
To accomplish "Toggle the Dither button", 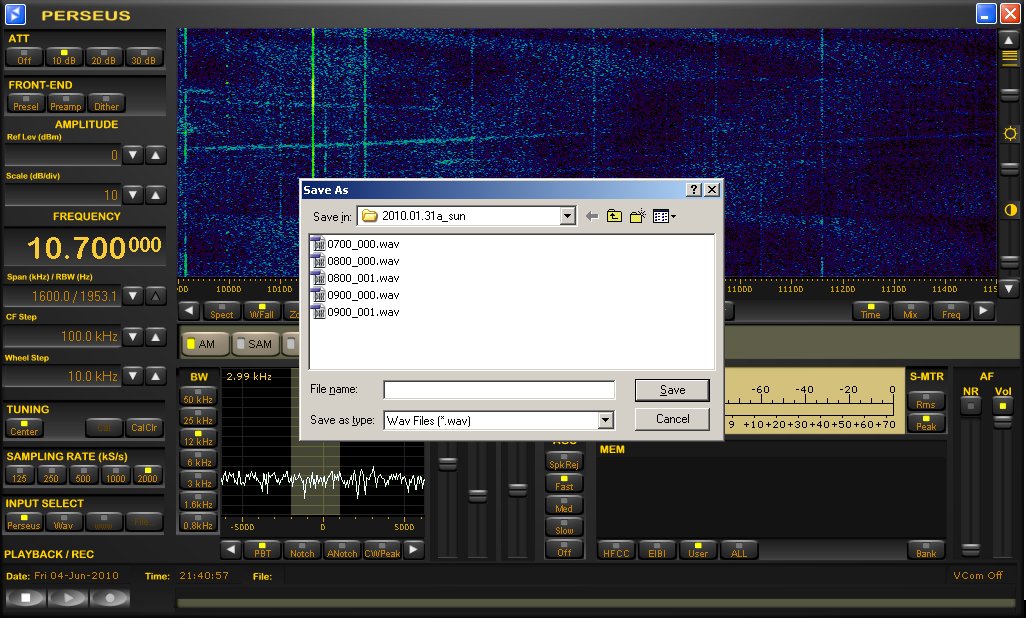I will coord(106,103).
